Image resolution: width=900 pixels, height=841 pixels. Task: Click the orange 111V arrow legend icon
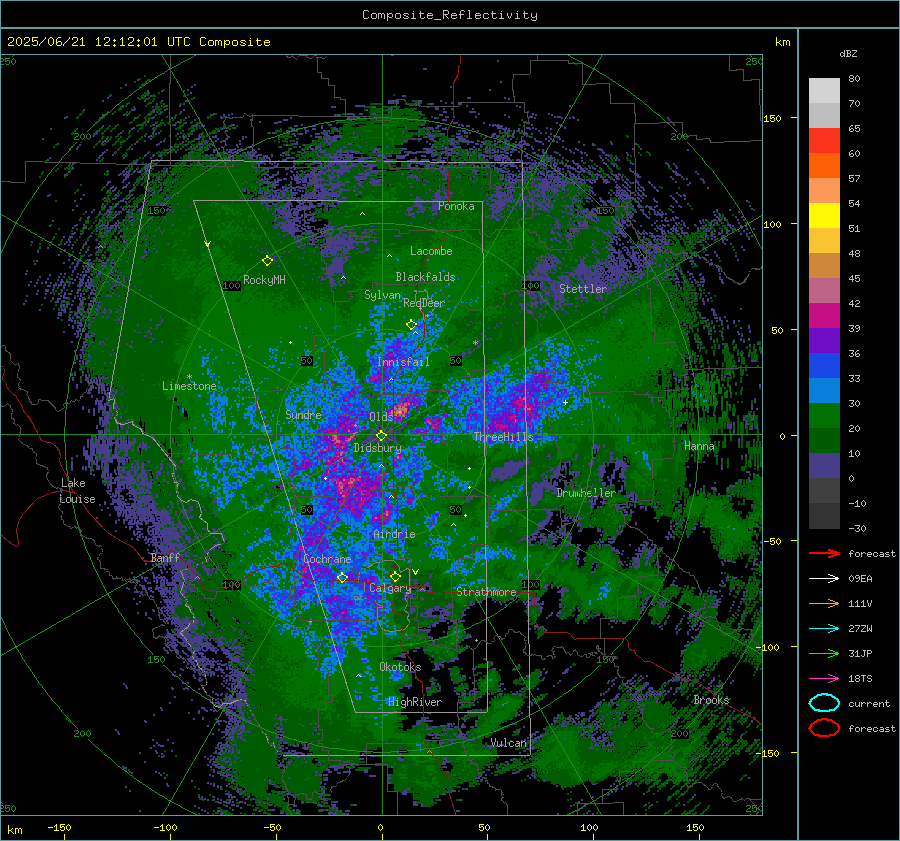(824, 603)
